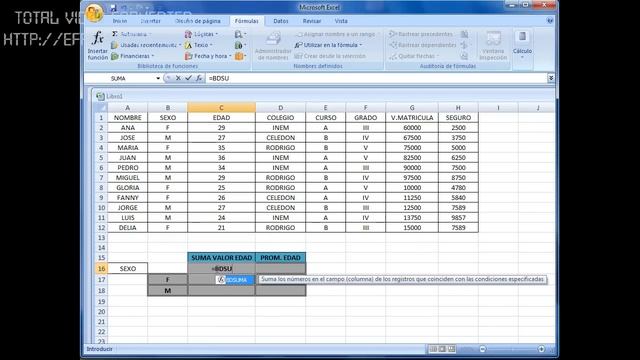Open Financieras functions list
640x360 pixels.
133,56
